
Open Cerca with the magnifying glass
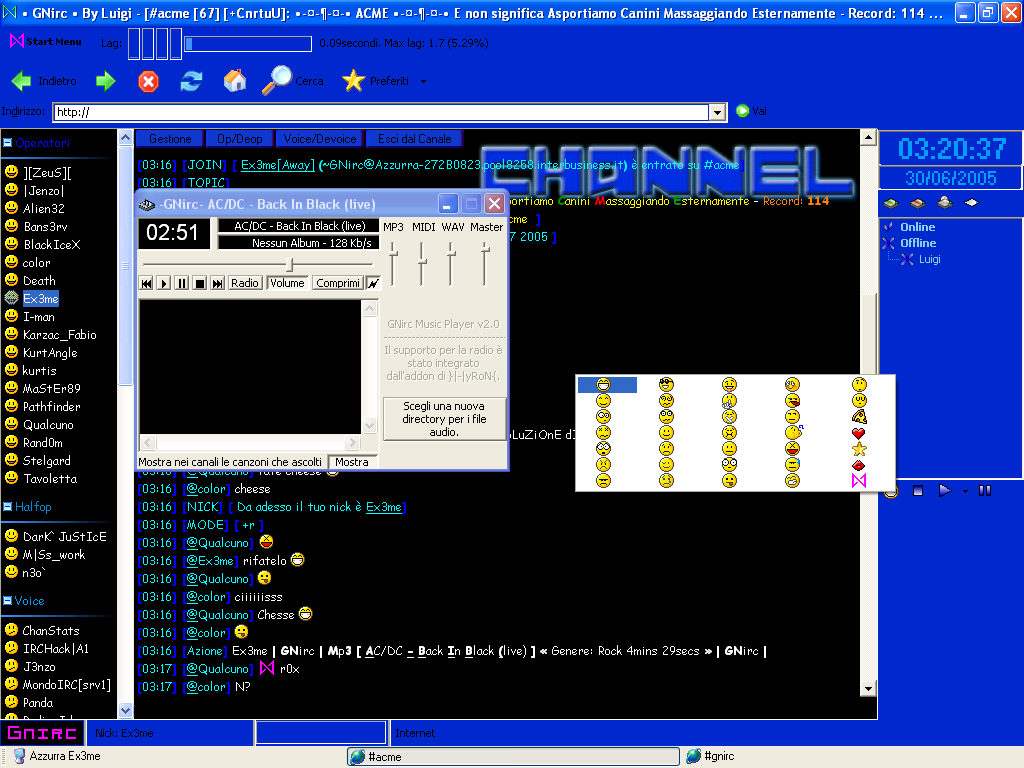click(x=277, y=81)
